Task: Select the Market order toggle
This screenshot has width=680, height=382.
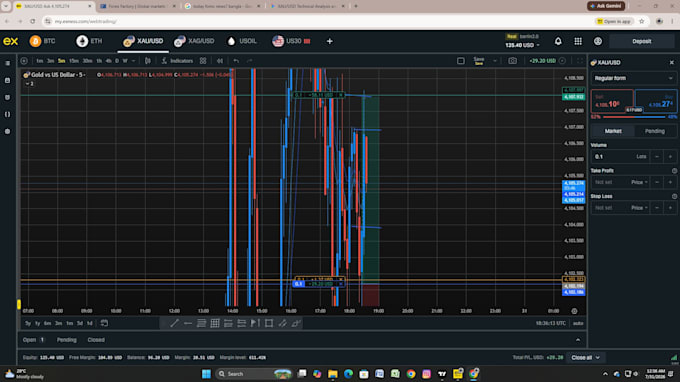Action: pyautogui.click(x=613, y=131)
